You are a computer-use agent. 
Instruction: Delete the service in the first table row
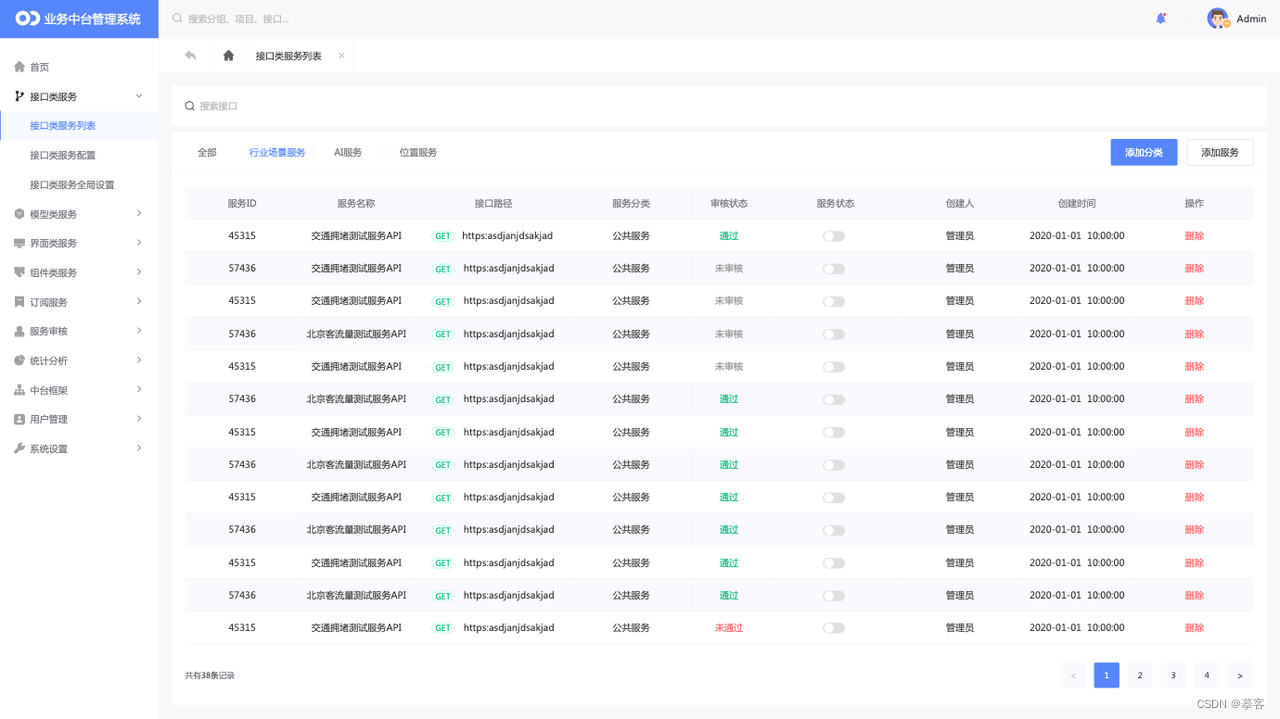pyautogui.click(x=1194, y=236)
